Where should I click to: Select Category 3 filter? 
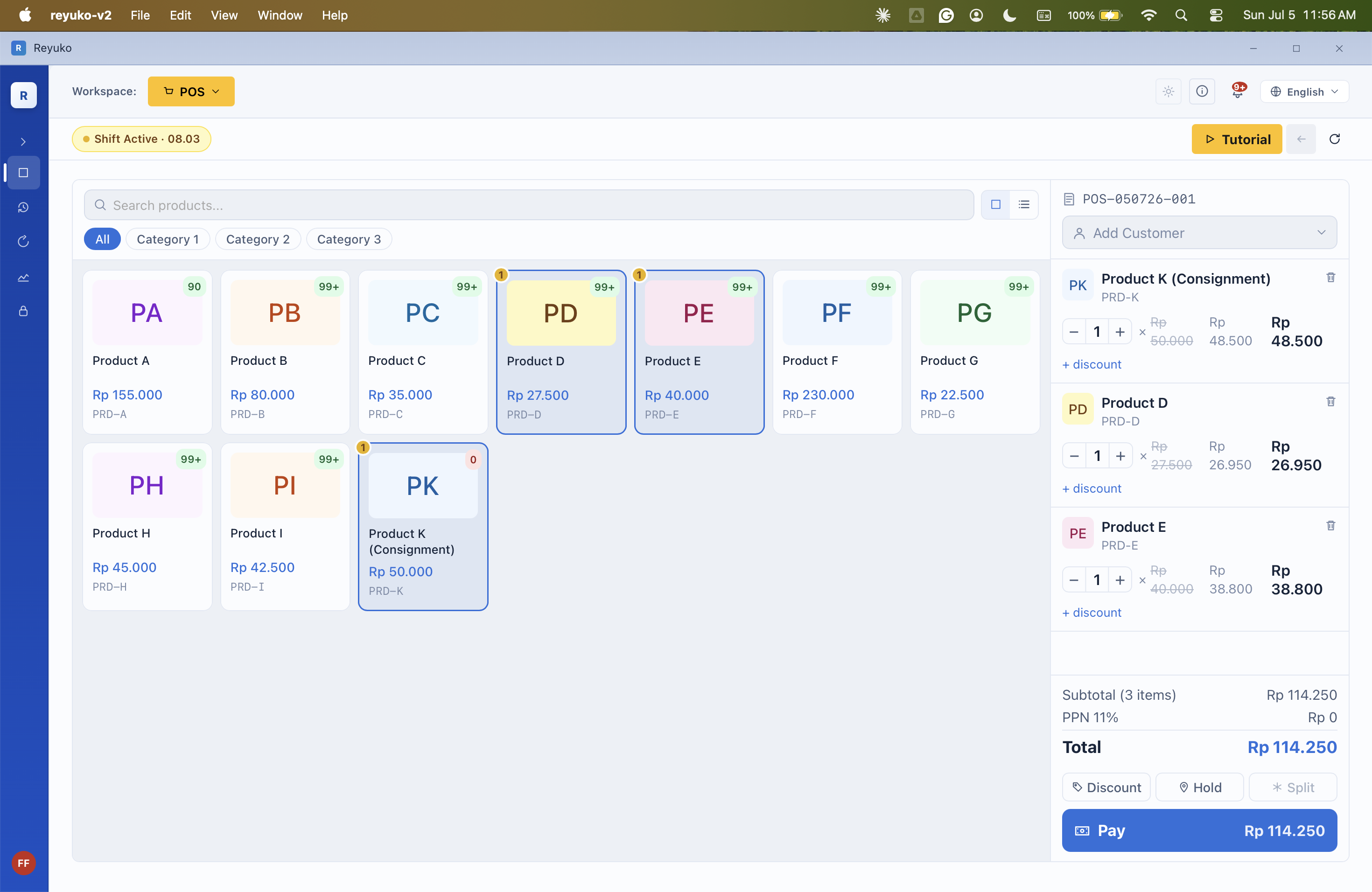click(349, 239)
